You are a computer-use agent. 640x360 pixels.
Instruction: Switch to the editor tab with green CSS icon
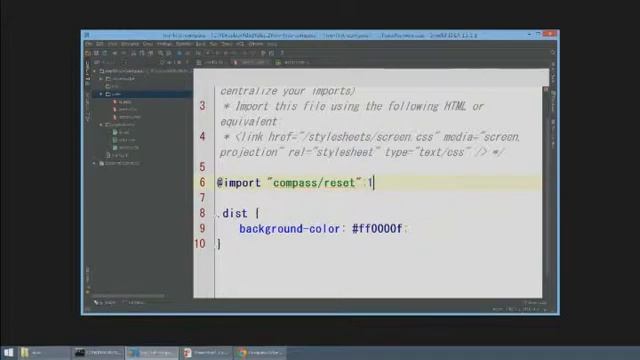[x=293, y=62]
